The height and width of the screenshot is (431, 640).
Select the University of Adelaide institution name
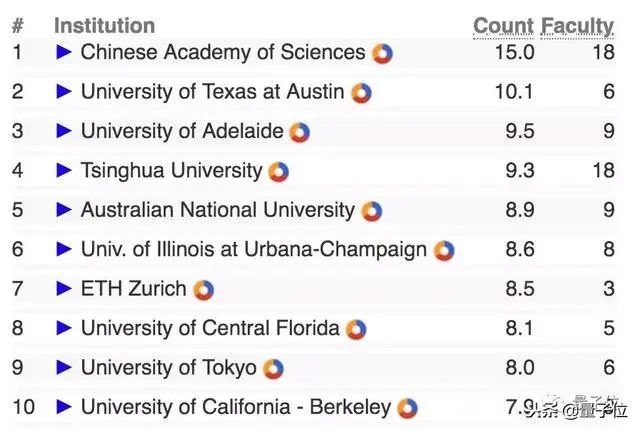click(182, 131)
